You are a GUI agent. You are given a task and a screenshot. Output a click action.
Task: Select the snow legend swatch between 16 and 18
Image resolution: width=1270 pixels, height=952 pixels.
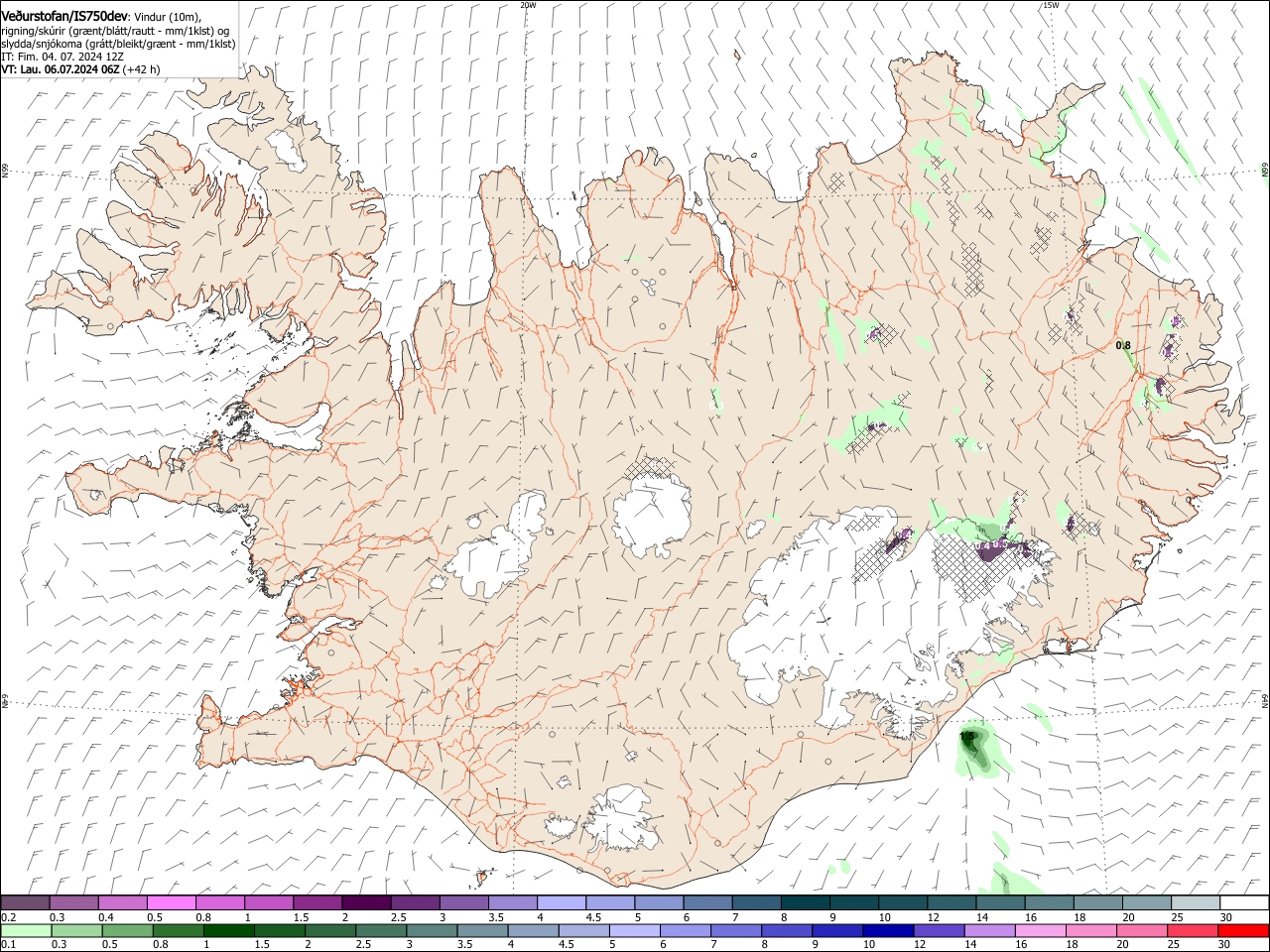(1048, 902)
